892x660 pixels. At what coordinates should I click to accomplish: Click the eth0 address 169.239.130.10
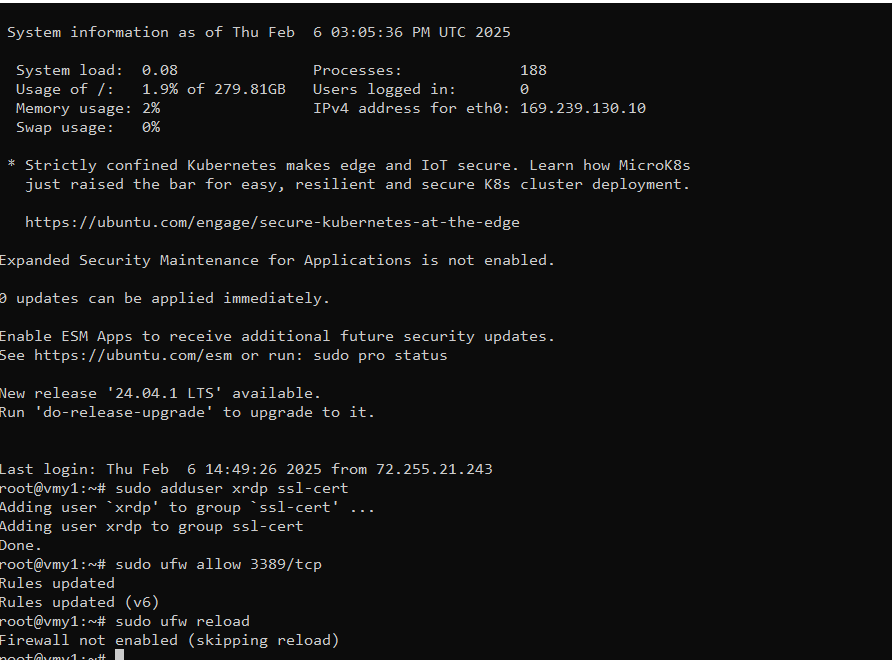pyautogui.click(x=583, y=108)
